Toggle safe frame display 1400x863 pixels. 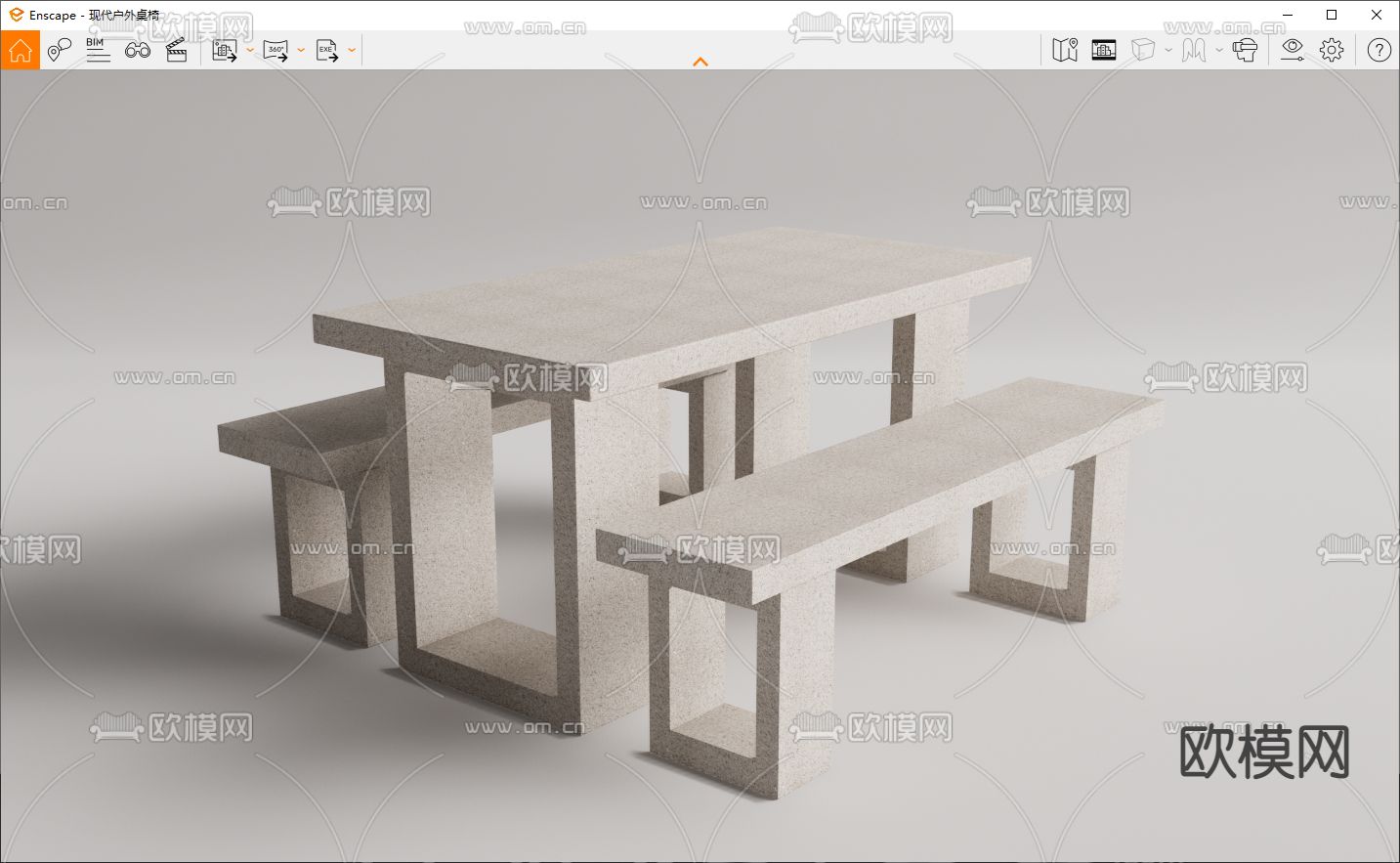click(1104, 50)
